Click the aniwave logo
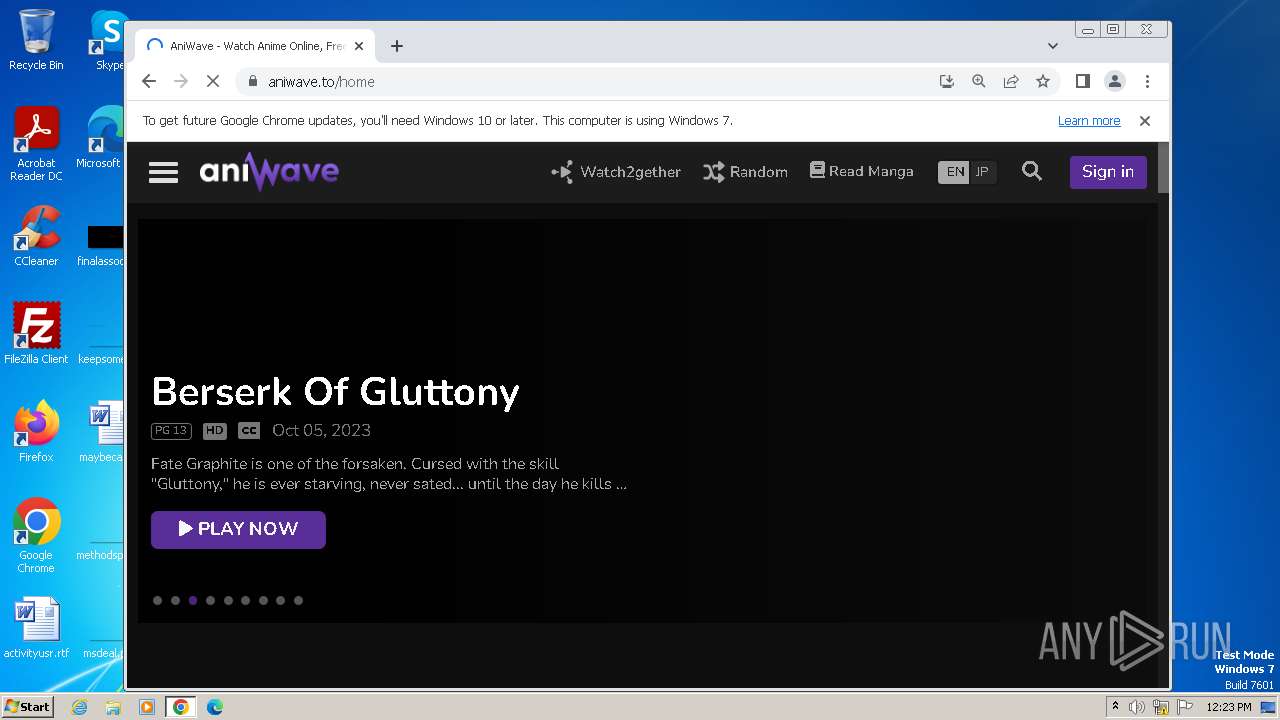The height and width of the screenshot is (720, 1280). (269, 172)
